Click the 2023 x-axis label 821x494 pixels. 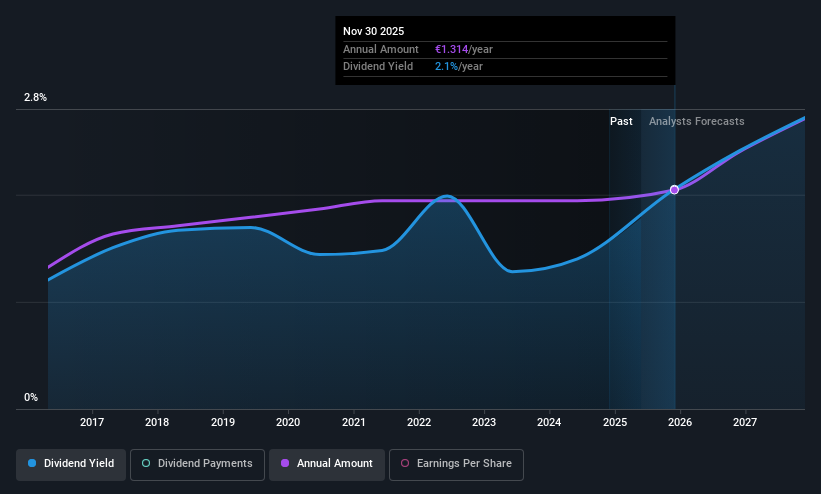click(x=484, y=422)
